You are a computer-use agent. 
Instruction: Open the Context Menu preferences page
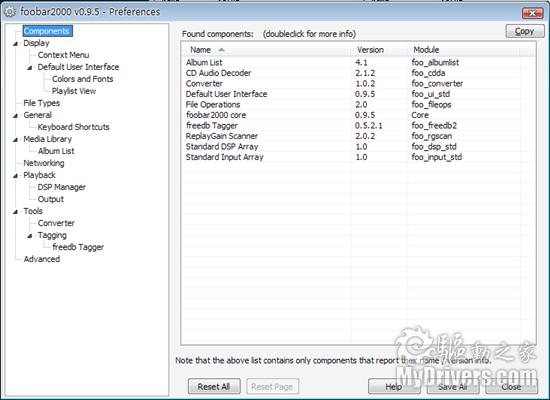click(x=63, y=55)
